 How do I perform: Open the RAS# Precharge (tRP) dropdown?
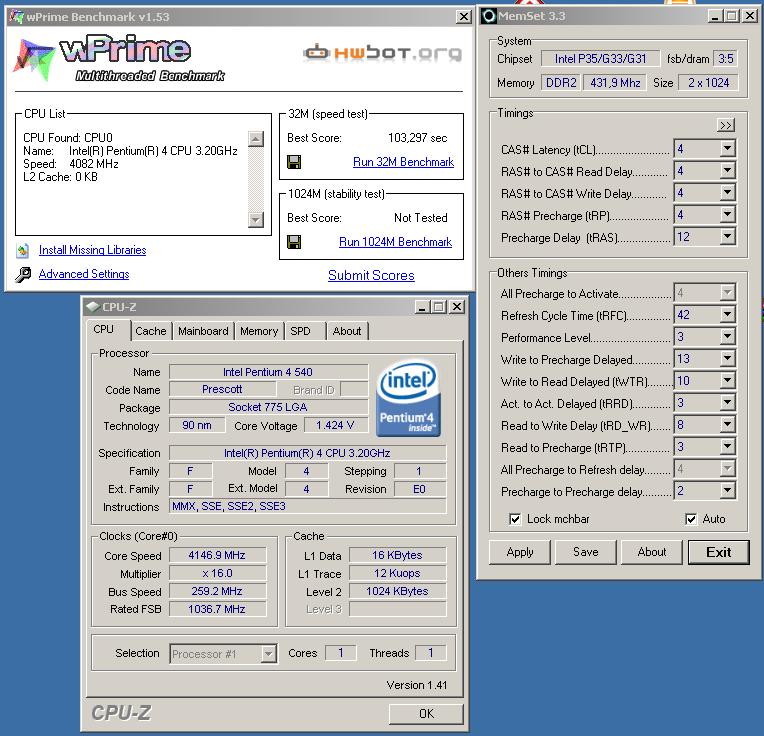[727, 214]
